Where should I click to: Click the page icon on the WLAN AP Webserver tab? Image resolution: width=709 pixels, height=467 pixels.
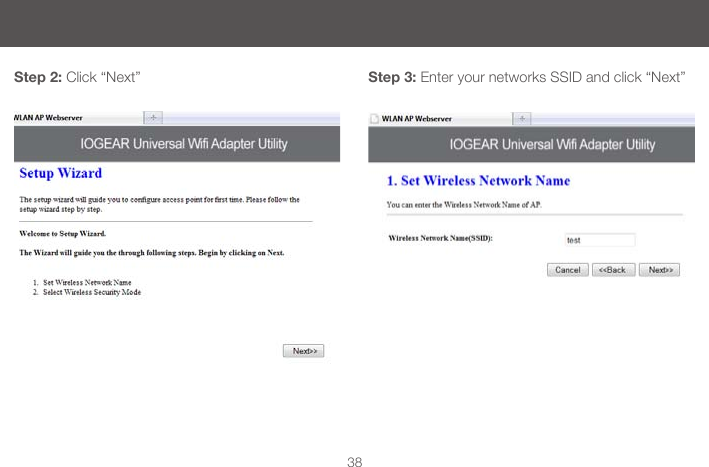[x=374, y=118]
